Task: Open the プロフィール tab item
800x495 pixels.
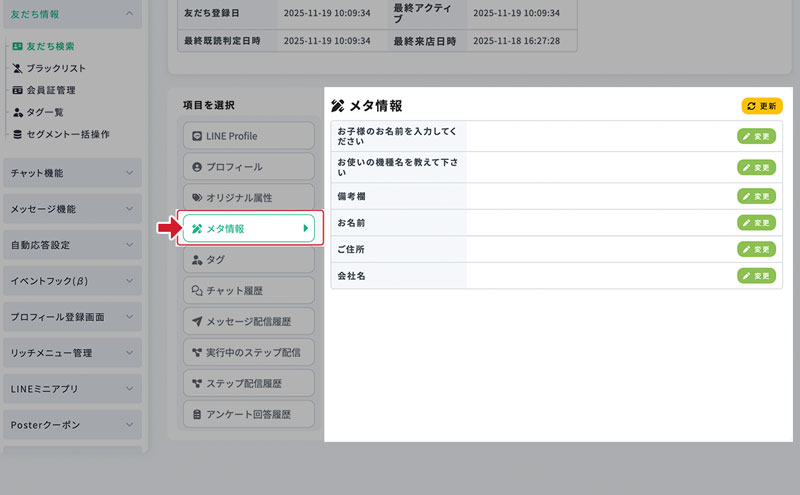Action: coord(248,166)
